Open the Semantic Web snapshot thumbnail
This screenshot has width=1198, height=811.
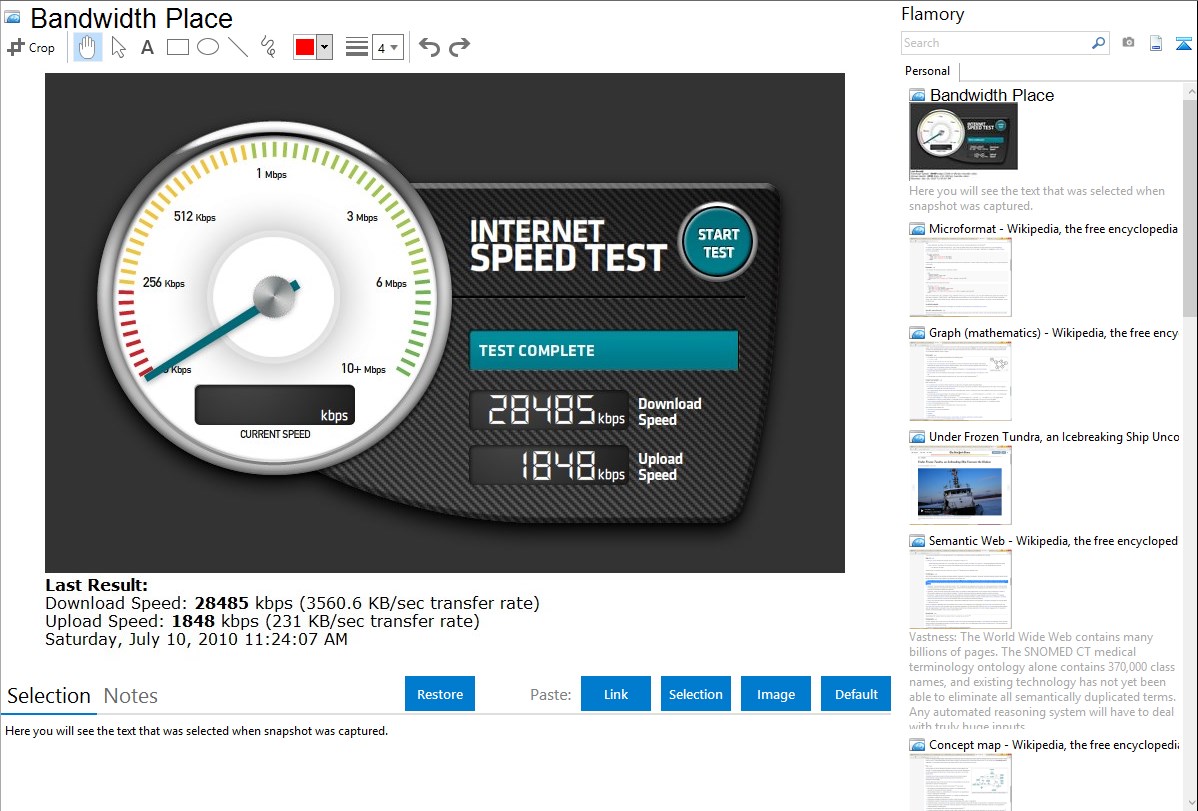(x=960, y=589)
